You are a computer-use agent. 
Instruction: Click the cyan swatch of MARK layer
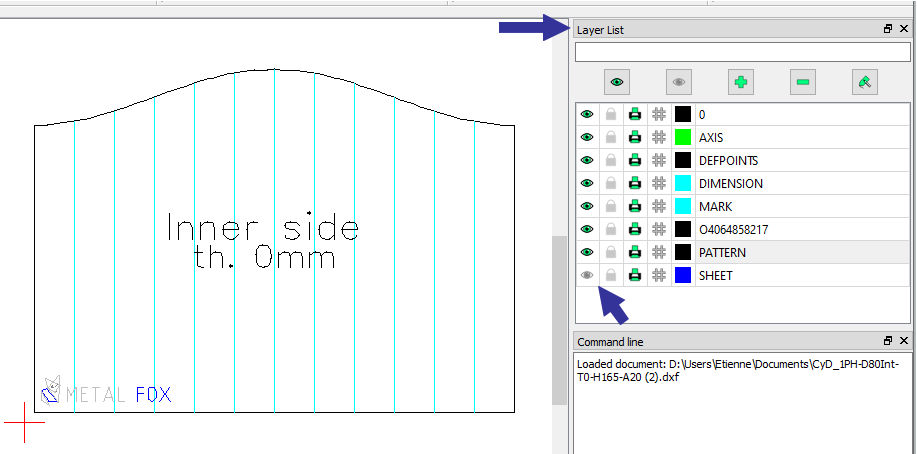pyautogui.click(x=683, y=207)
